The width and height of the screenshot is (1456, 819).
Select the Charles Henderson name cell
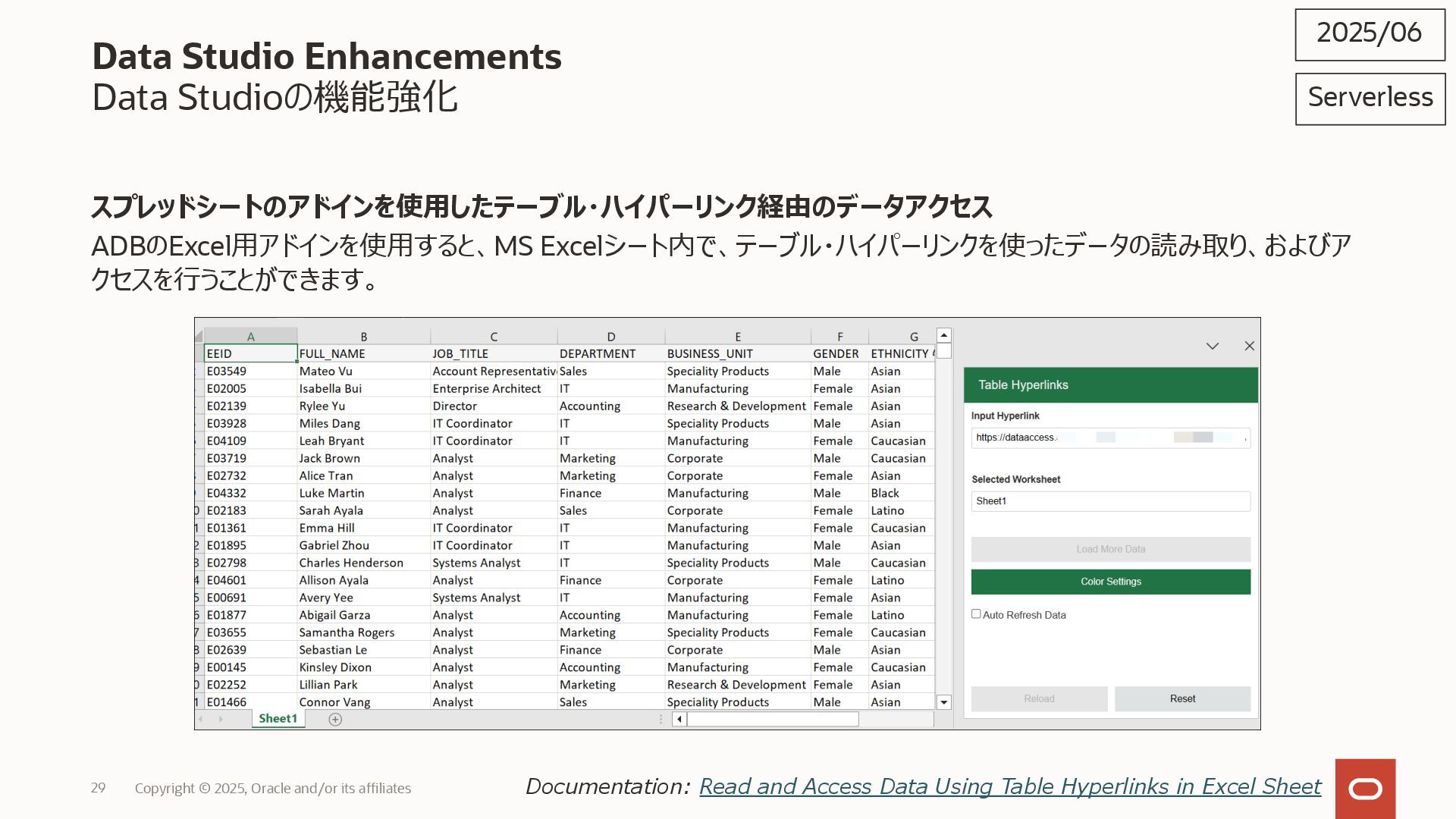pos(363,563)
